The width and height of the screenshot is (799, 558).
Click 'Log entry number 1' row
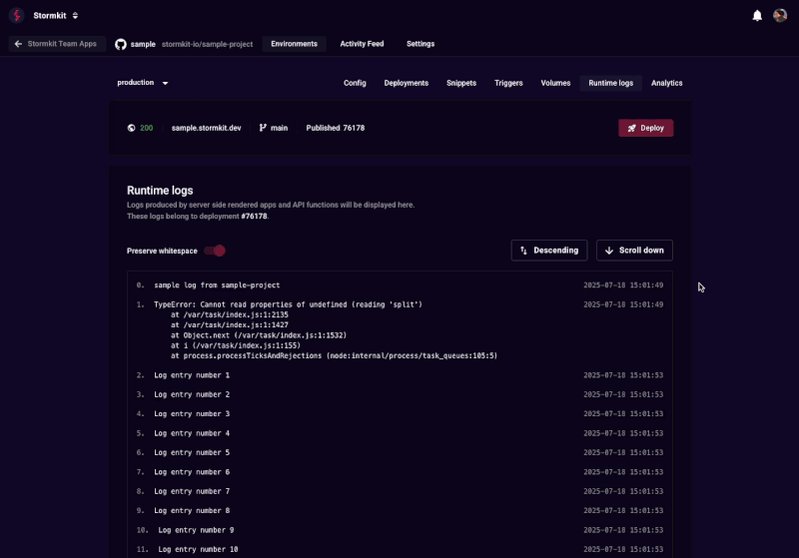(x=400, y=375)
